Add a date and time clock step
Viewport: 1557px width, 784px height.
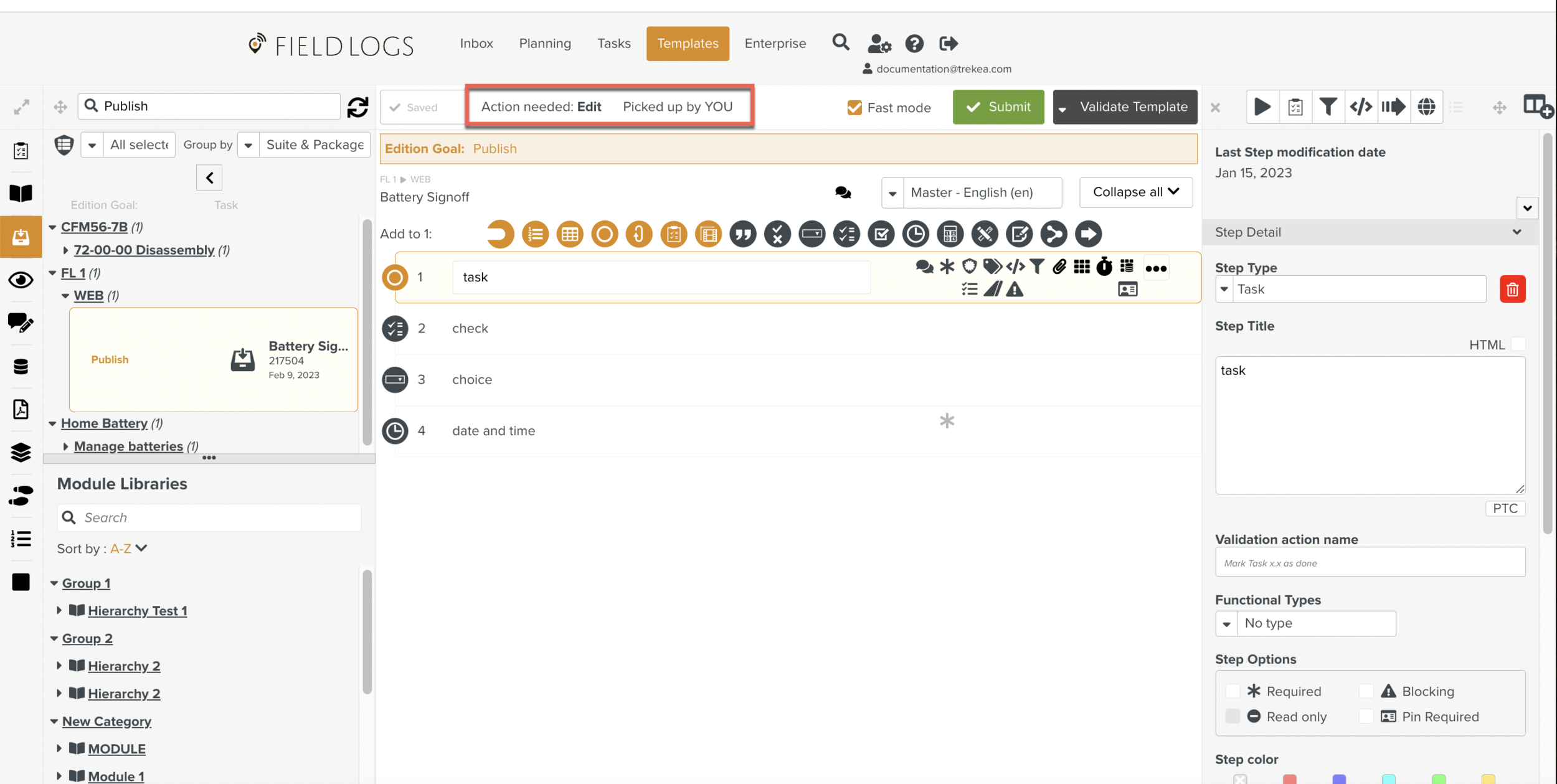pyautogui.click(x=915, y=234)
